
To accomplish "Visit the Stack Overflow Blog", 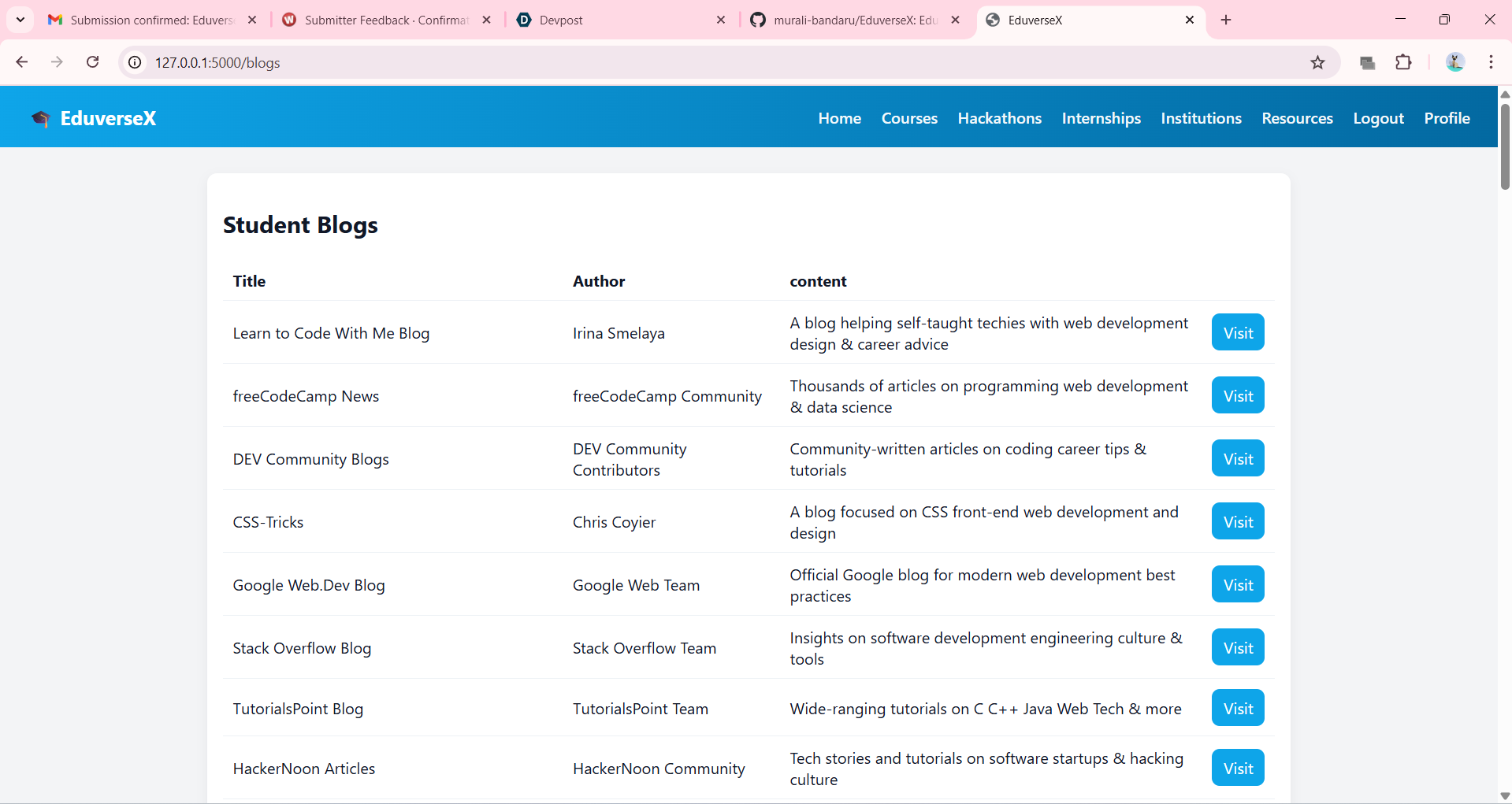I will [x=1238, y=647].
